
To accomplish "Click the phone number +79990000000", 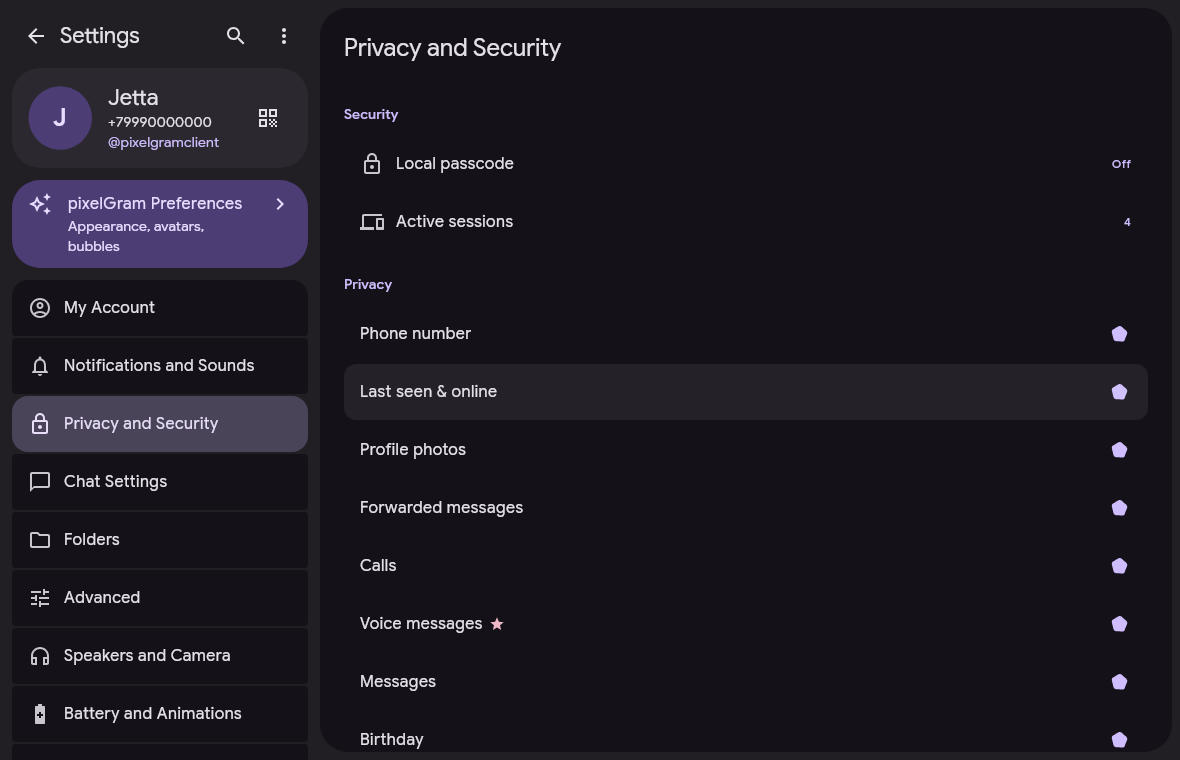I will click(x=160, y=122).
